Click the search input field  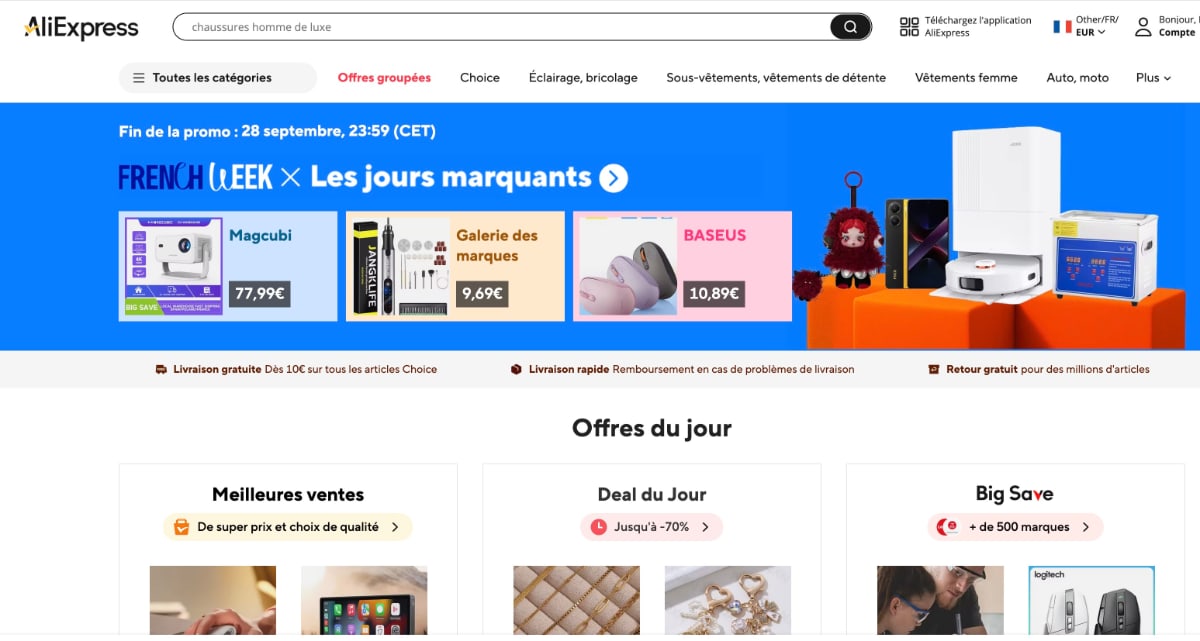tap(500, 27)
